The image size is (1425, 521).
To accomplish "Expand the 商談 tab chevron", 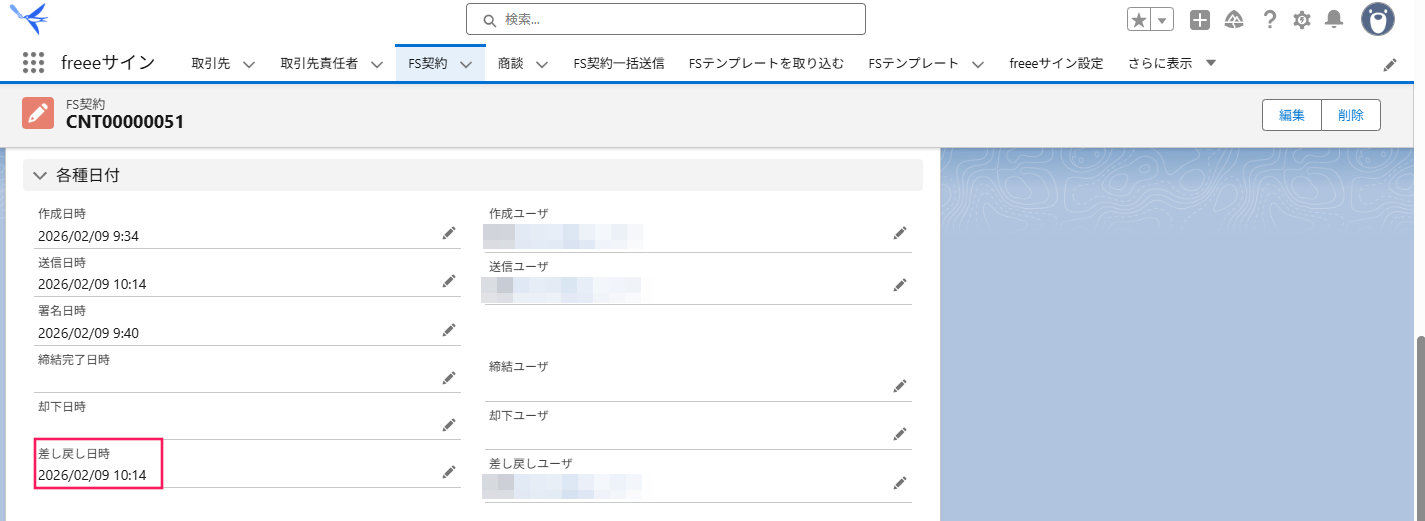I will (x=541, y=64).
